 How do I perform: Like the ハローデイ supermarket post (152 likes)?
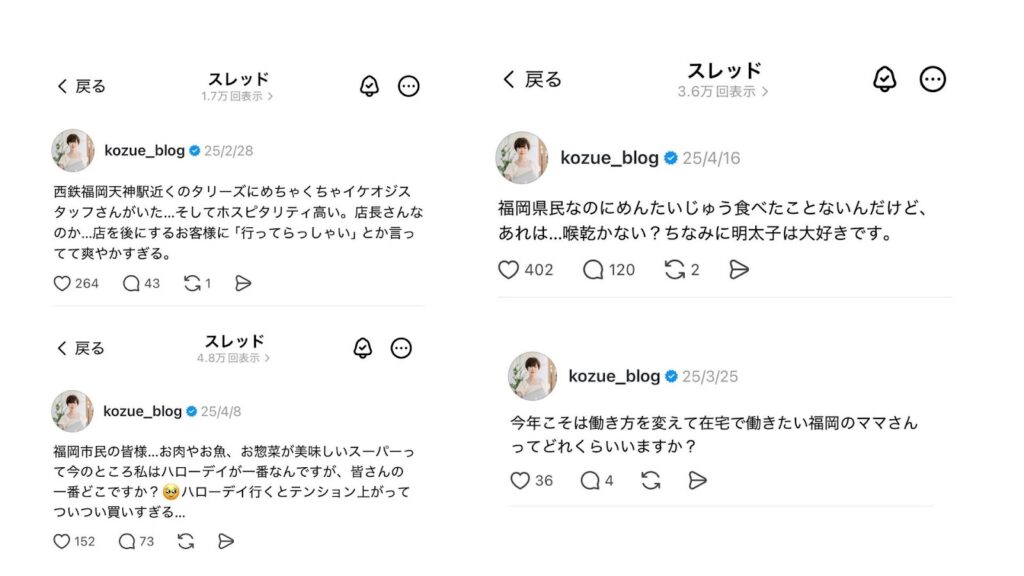[62, 541]
